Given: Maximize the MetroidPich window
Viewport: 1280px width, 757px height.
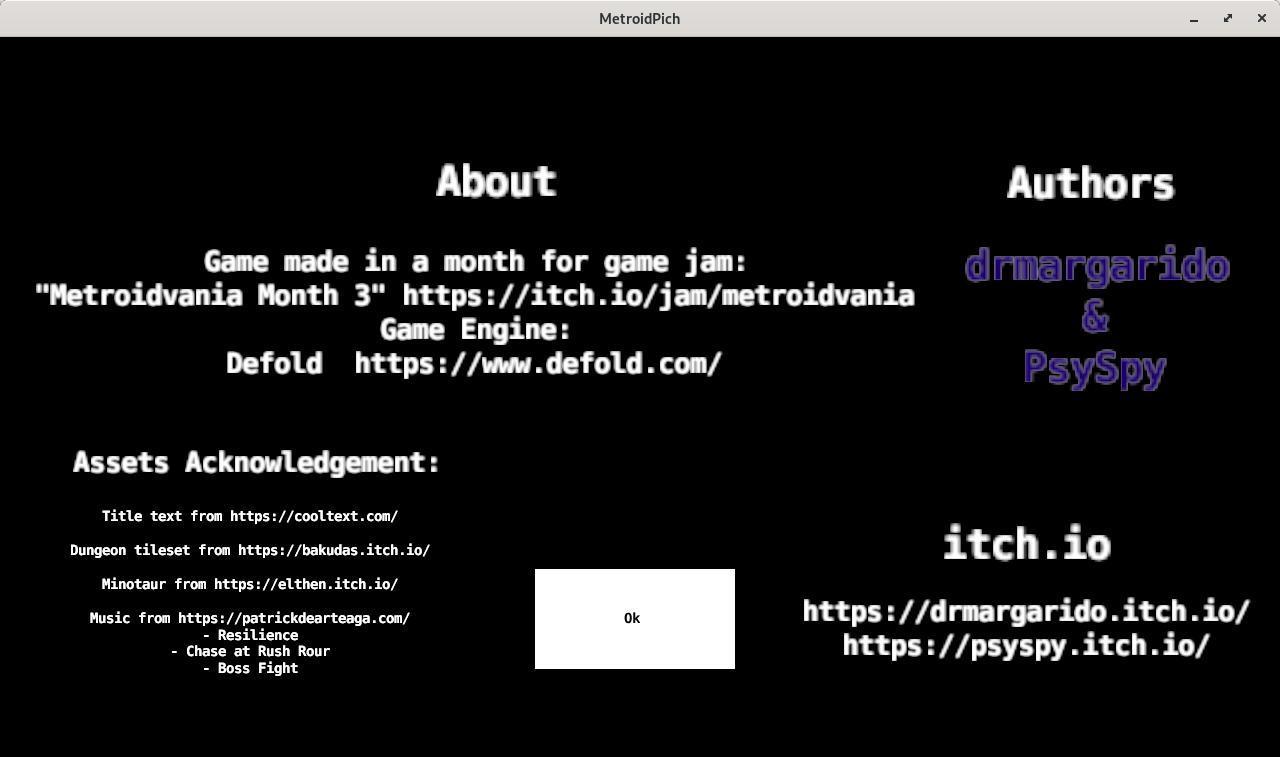Looking at the screenshot, I should click(1228, 19).
